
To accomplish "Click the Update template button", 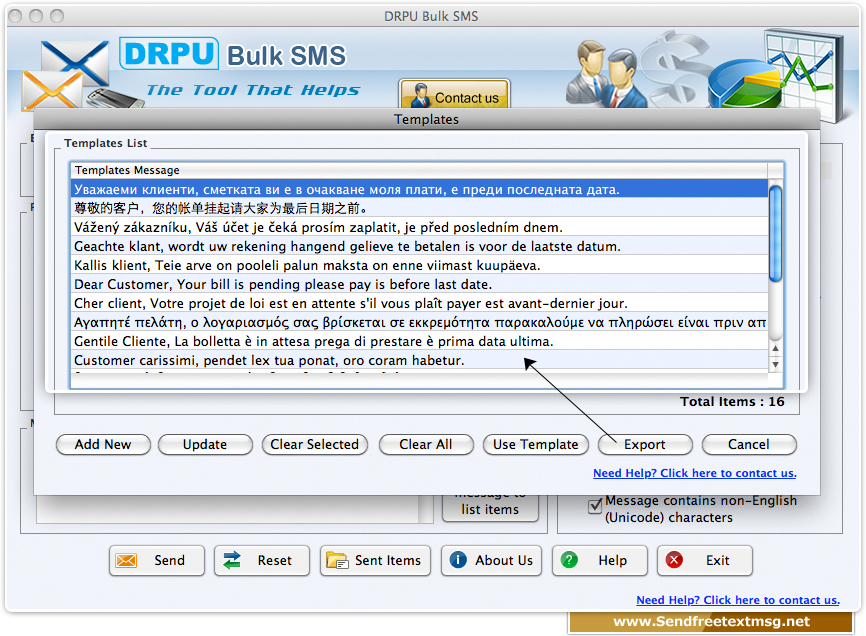I will tap(205, 444).
